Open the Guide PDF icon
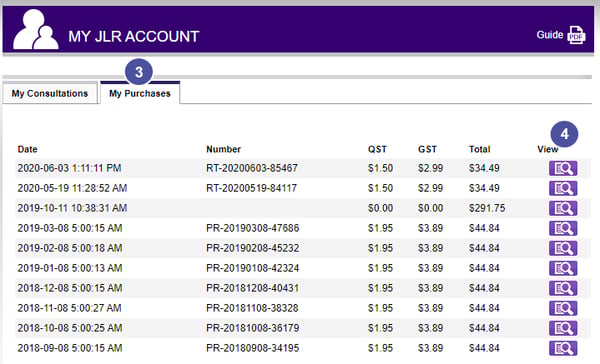The height and width of the screenshot is (364, 600). (576, 35)
